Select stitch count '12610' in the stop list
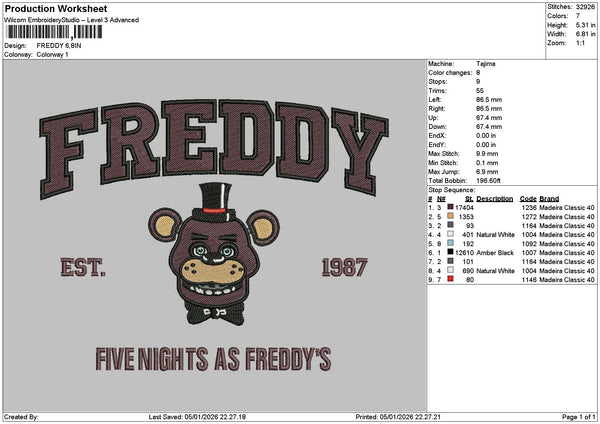Viewport: 600px width, 424px height. [464, 253]
